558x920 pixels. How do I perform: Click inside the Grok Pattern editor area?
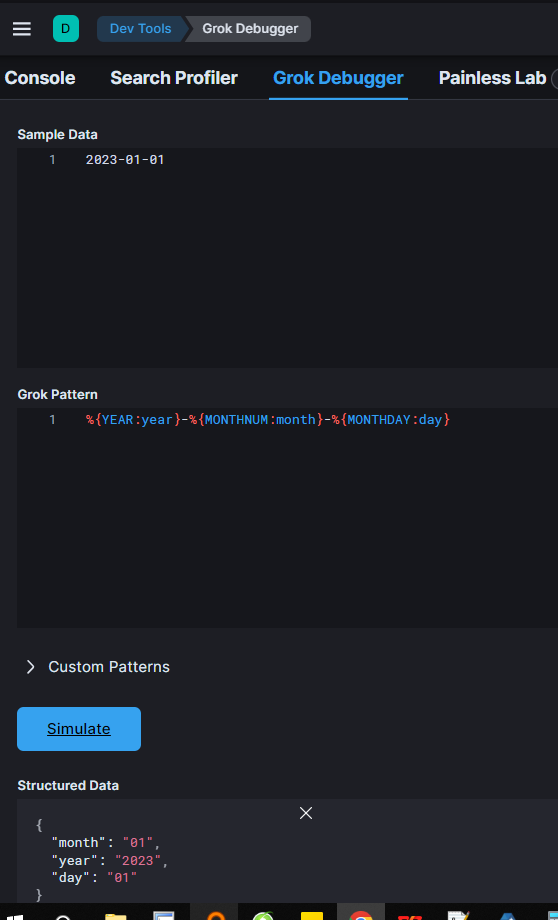[288, 518]
